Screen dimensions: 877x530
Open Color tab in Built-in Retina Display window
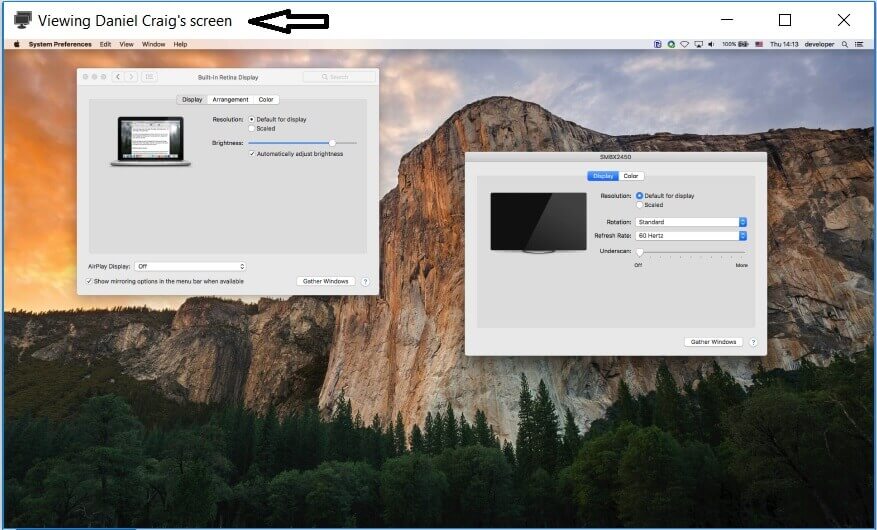pos(266,100)
